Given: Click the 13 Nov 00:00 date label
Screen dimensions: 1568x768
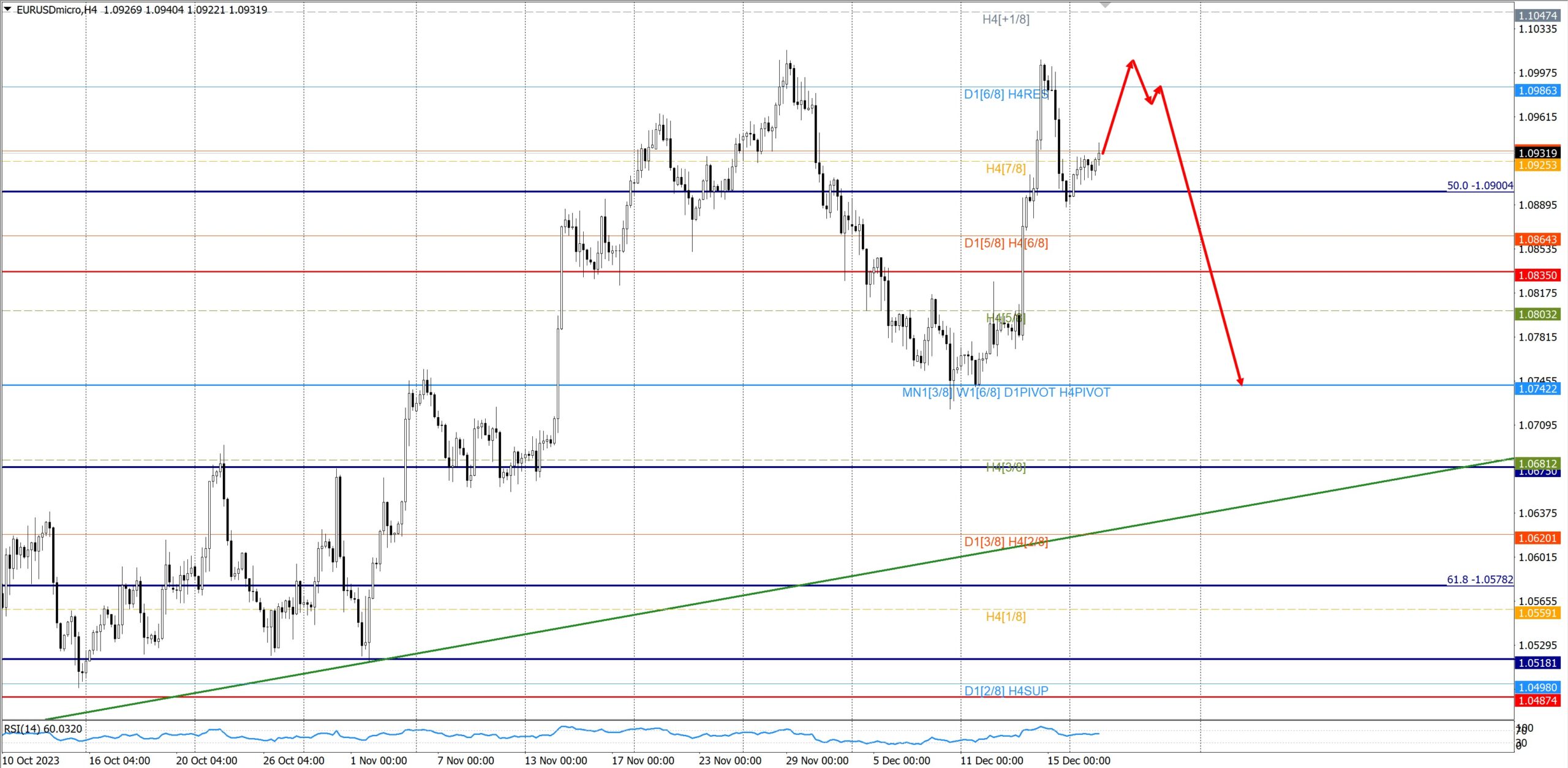Looking at the screenshot, I should (x=556, y=761).
